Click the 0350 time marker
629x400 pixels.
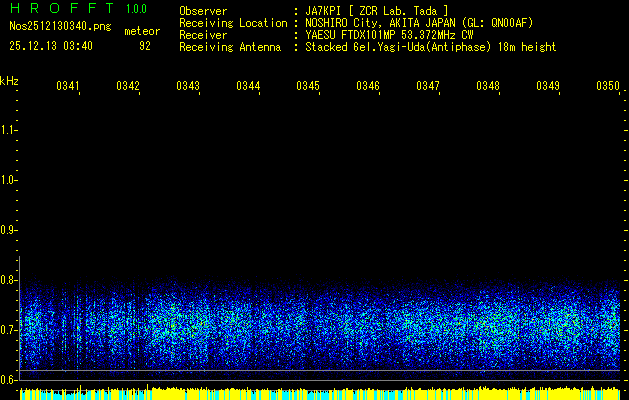pos(607,87)
